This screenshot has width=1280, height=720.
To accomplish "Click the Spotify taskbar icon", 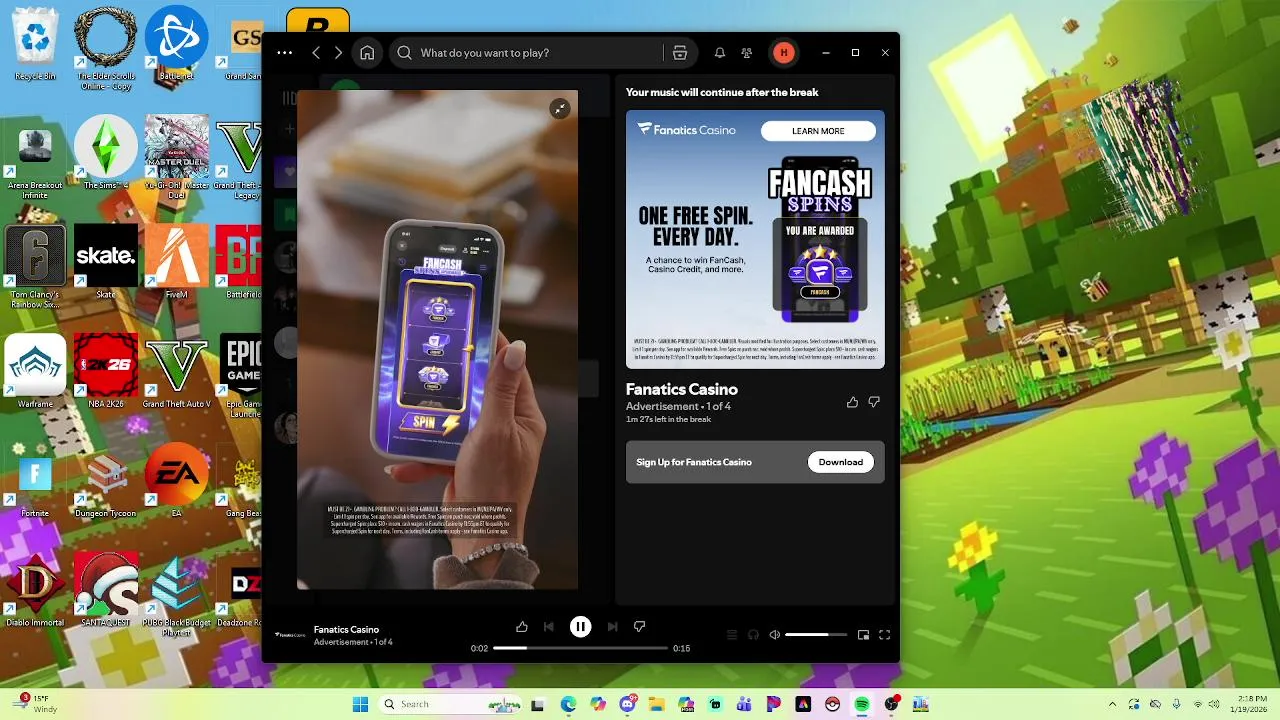I will click(862, 704).
